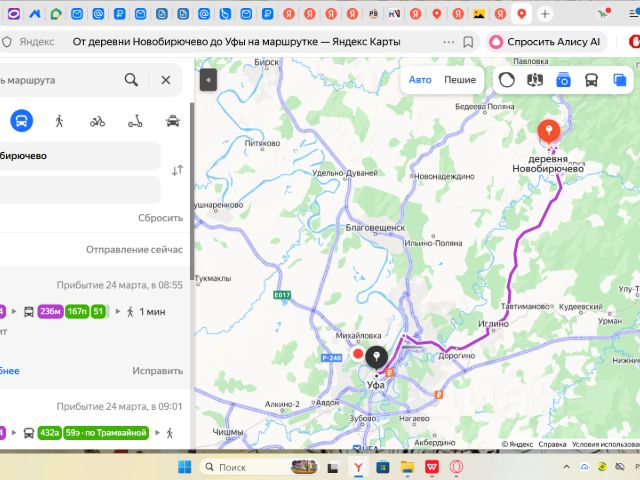Click the Сбросить link
The height and width of the screenshot is (480, 640).
(160, 218)
